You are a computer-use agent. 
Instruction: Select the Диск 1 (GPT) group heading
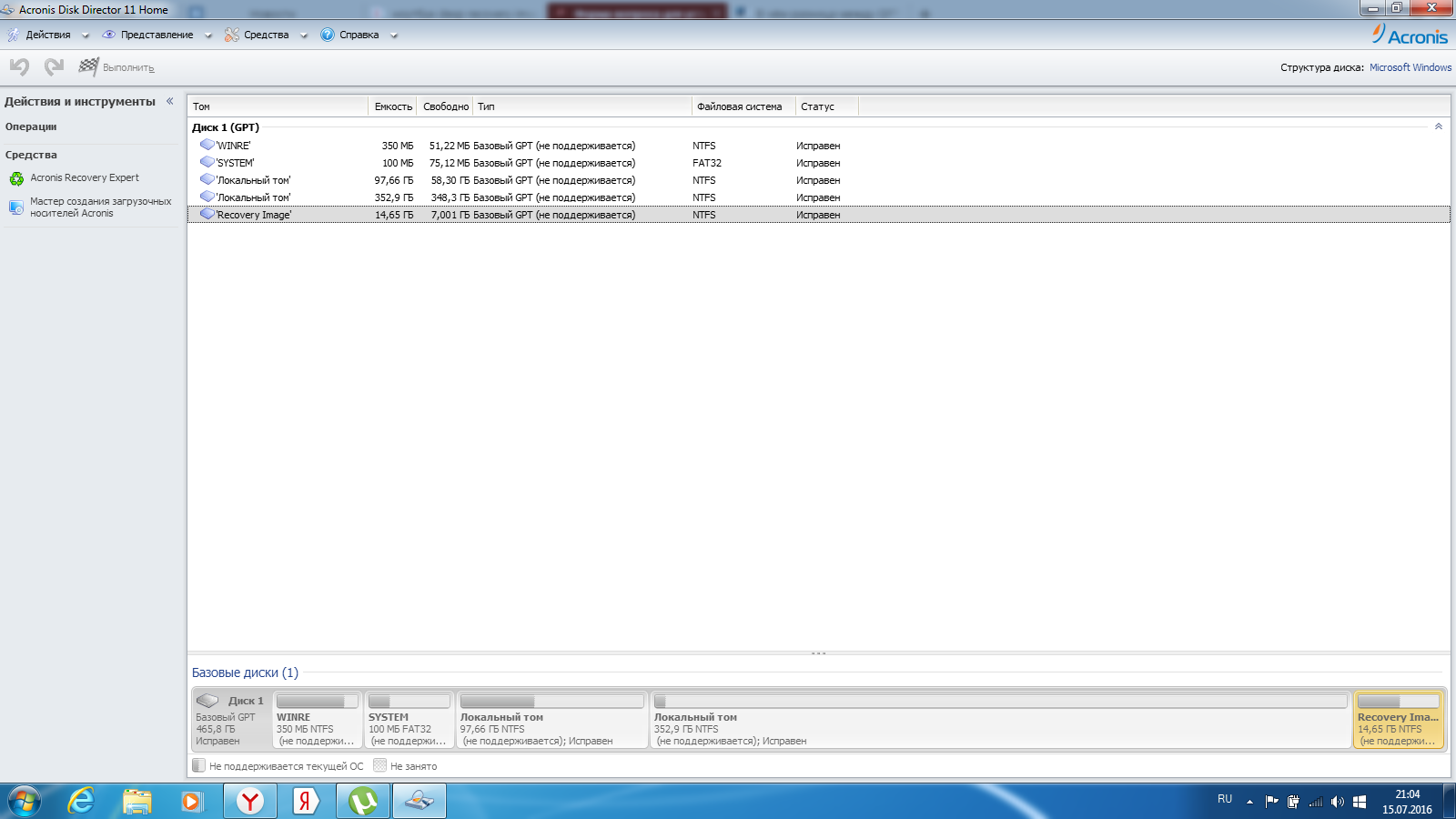(x=226, y=127)
